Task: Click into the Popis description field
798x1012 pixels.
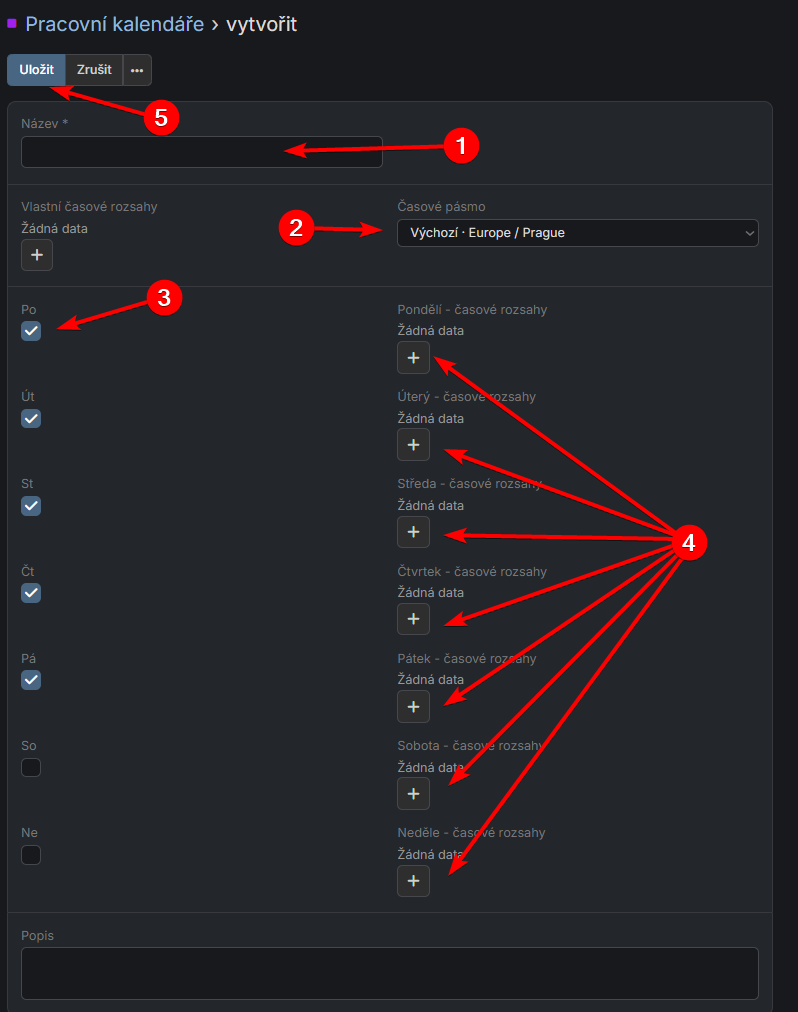Action: coord(389,973)
